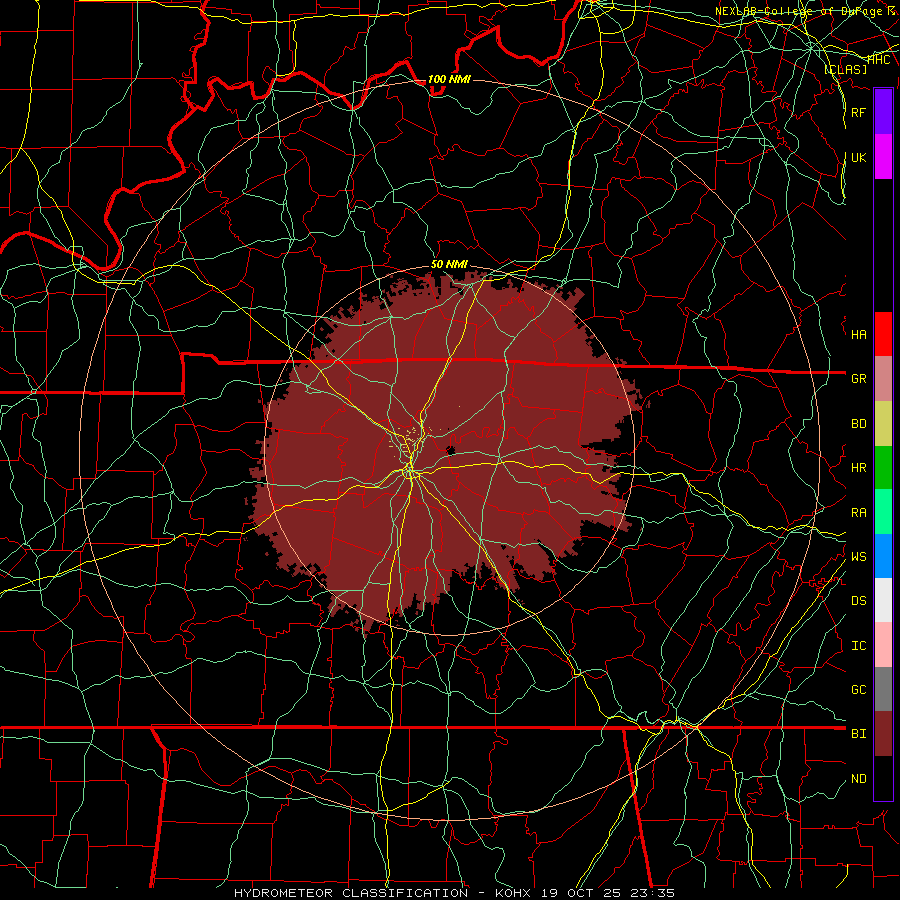Click the ND black legend swatch
The image size is (900, 900).
coord(883,778)
